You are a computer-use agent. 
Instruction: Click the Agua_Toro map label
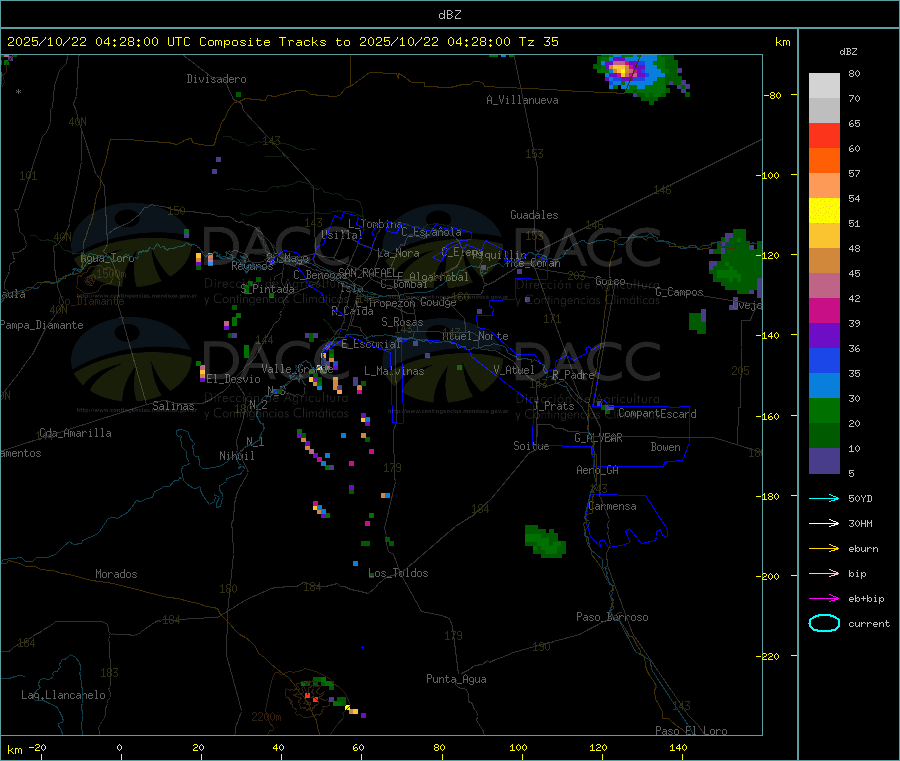coord(107,258)
